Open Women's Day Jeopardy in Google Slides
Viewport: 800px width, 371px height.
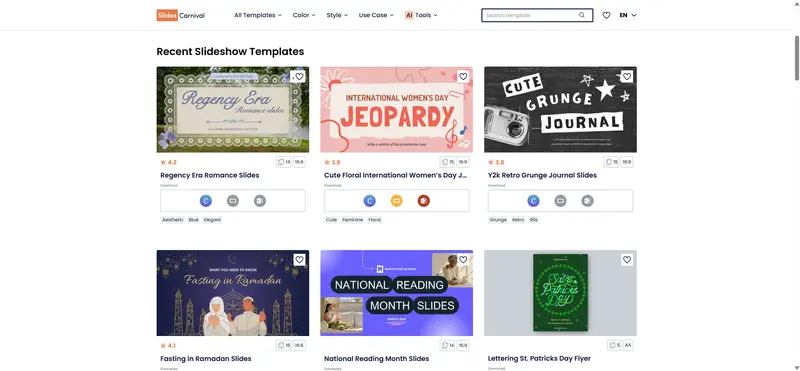pos(396,201)
